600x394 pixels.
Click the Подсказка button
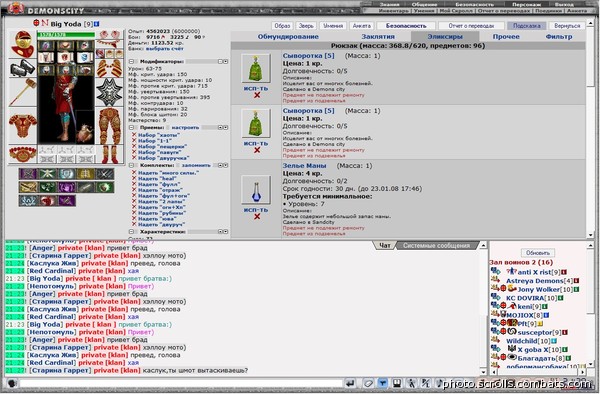pos(527,26)
